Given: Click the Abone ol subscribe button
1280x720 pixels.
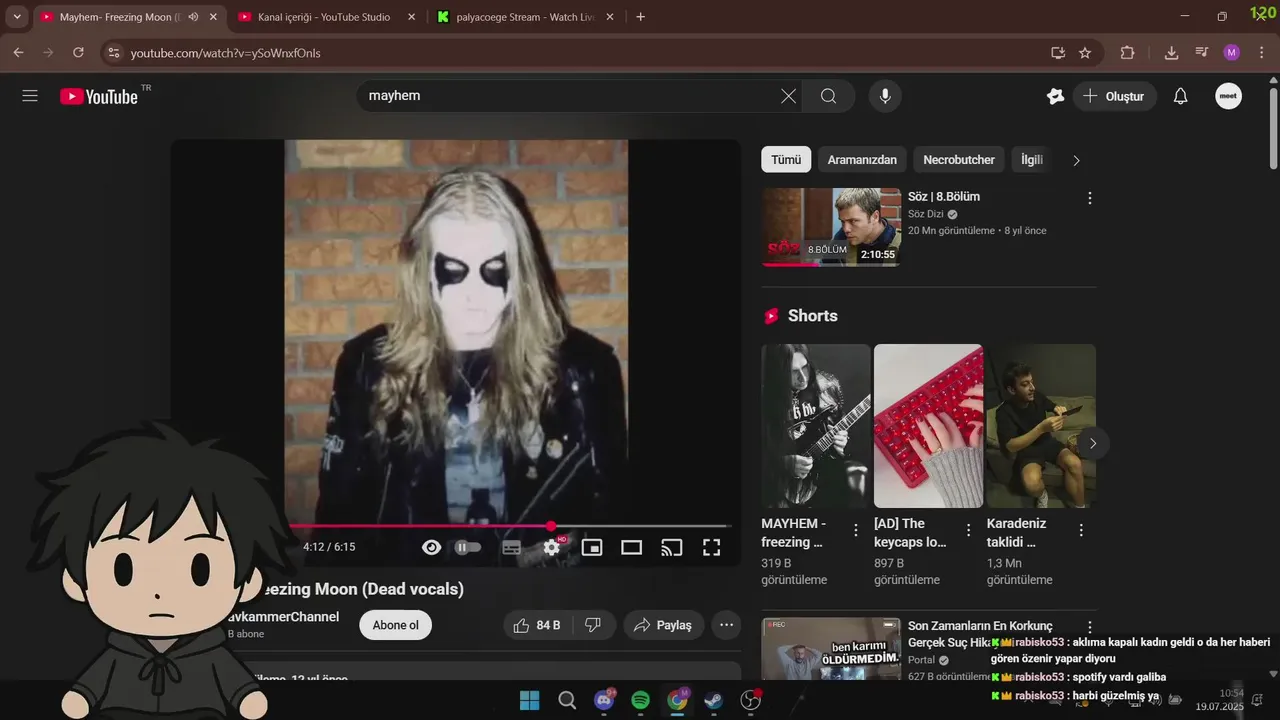Looking at the screenshot, I should tap(395, 625).
